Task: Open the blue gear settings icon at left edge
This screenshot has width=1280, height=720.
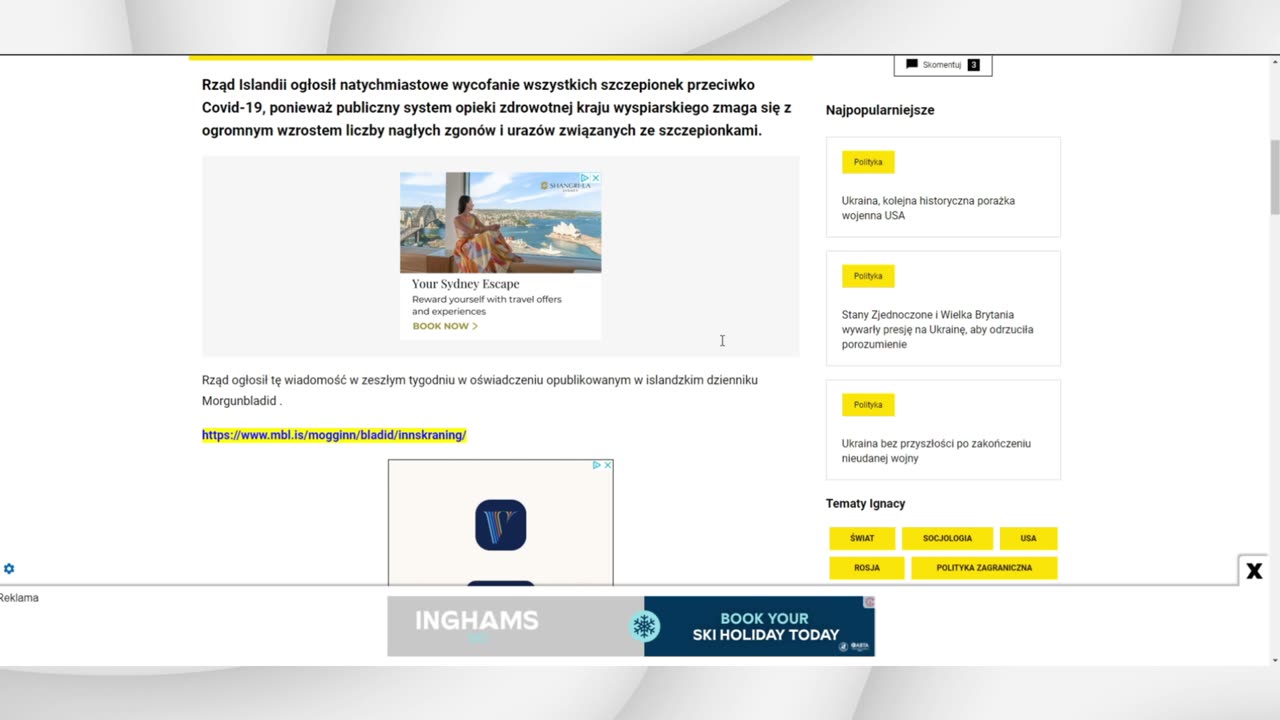Action: (x=9, y=569)
